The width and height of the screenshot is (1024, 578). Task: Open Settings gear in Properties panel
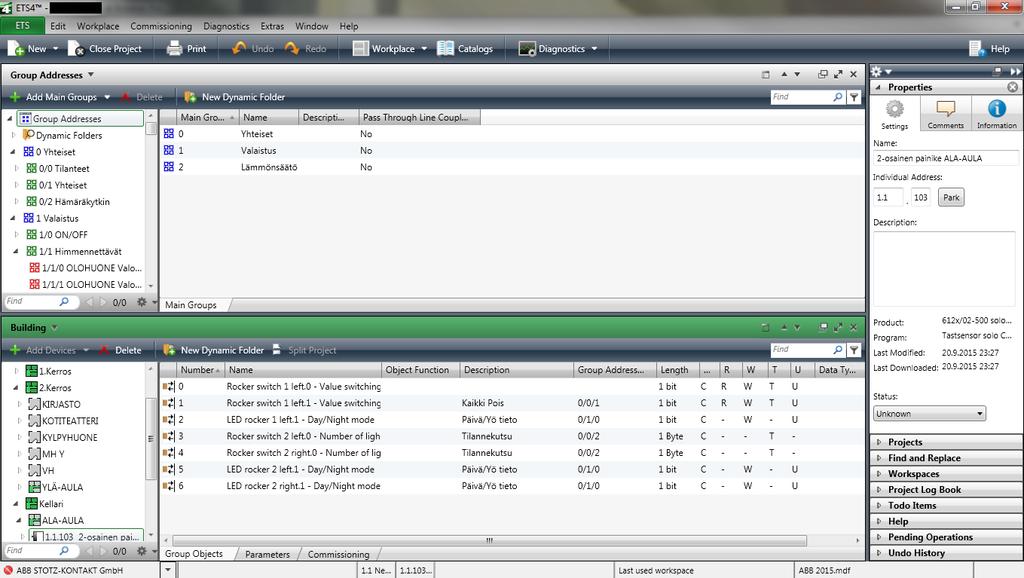click(x=895, y=109)
